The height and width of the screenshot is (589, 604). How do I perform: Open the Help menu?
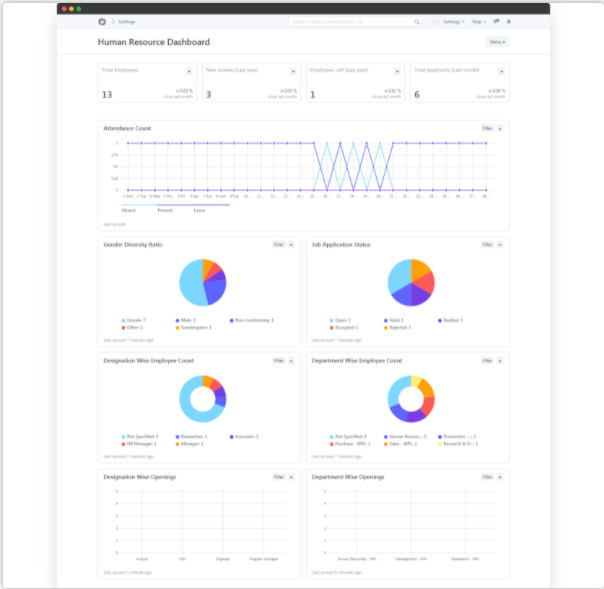click(x=479, y=21)
